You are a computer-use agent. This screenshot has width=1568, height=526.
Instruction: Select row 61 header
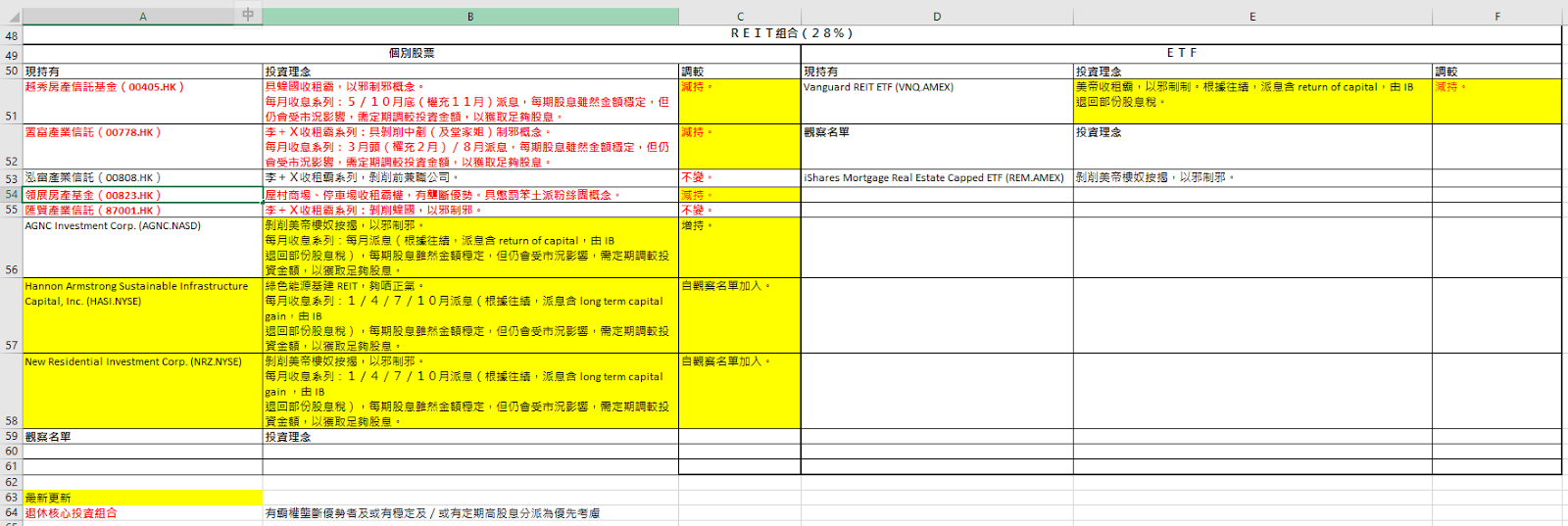pyautogui.click(x=11, y=466)
